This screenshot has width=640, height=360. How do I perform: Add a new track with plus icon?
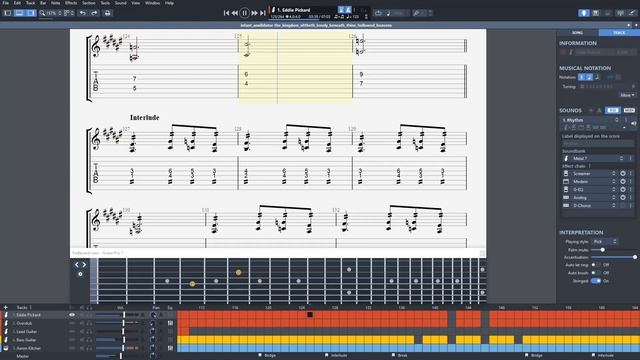click(x=5, y=307)
